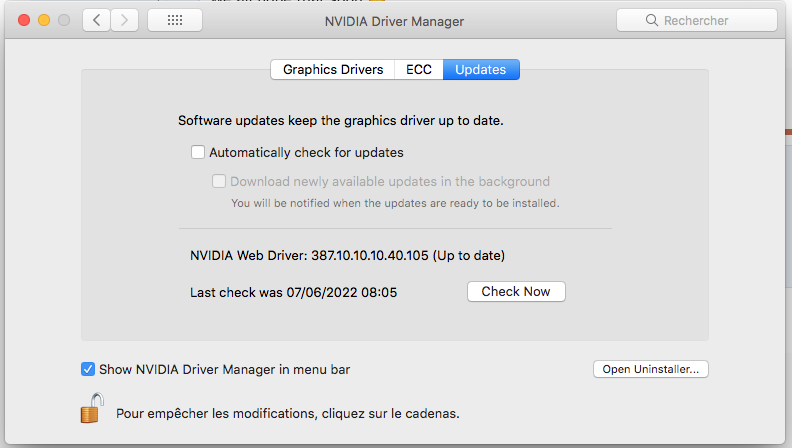Click the padlock icon to lock settings
This screenshot has width=792, height=448.
point(92,408)
